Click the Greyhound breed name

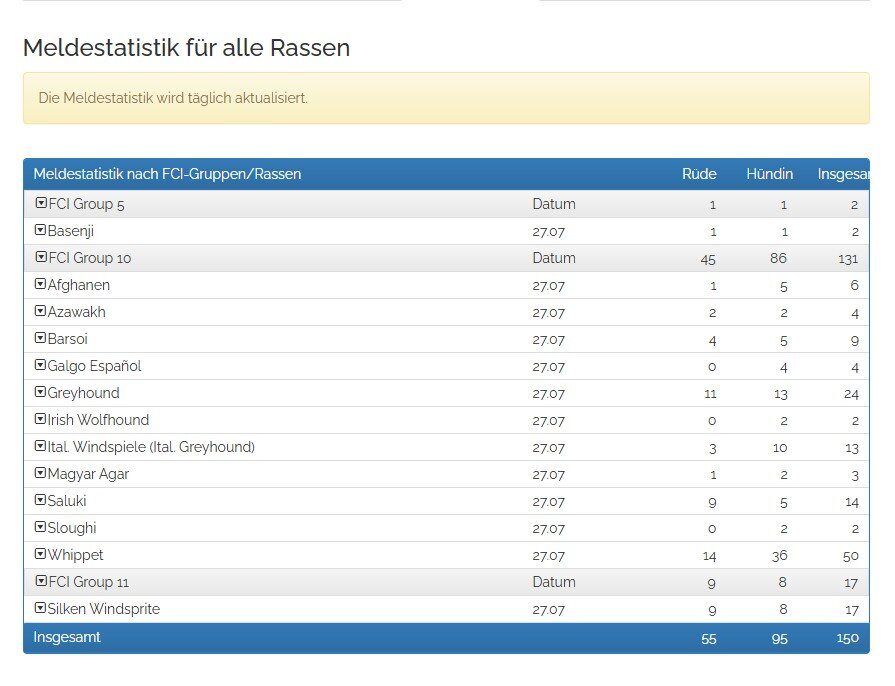pyautogui.click(x=83, y=393)
